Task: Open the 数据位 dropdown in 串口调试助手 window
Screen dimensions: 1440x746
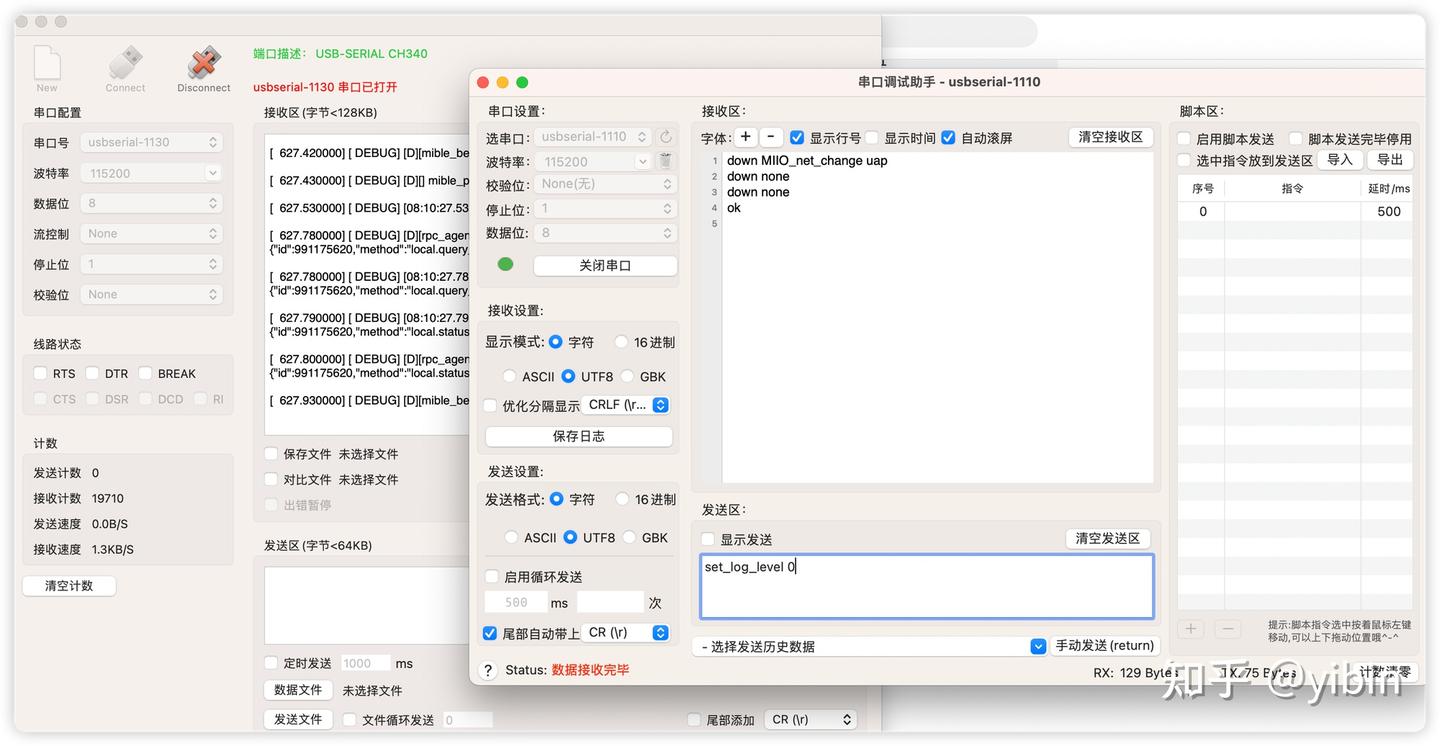Action: [x=606, y=233]
